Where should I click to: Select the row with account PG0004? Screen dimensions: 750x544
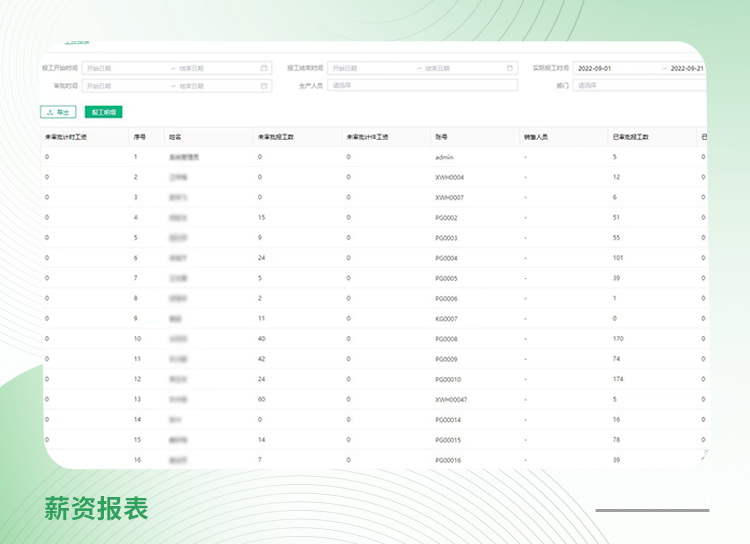point(447,257)
